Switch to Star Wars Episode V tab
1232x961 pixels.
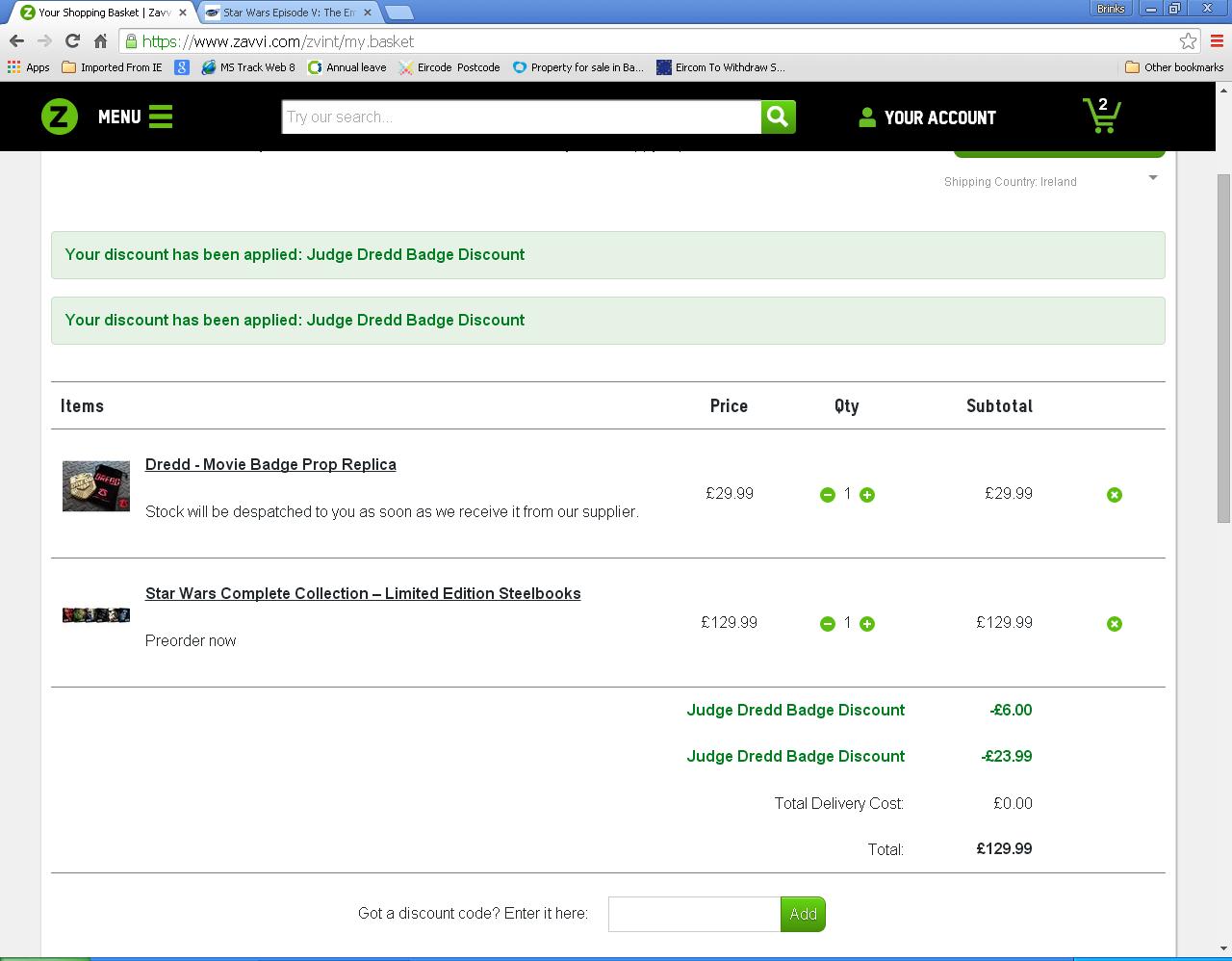(289, 13)
